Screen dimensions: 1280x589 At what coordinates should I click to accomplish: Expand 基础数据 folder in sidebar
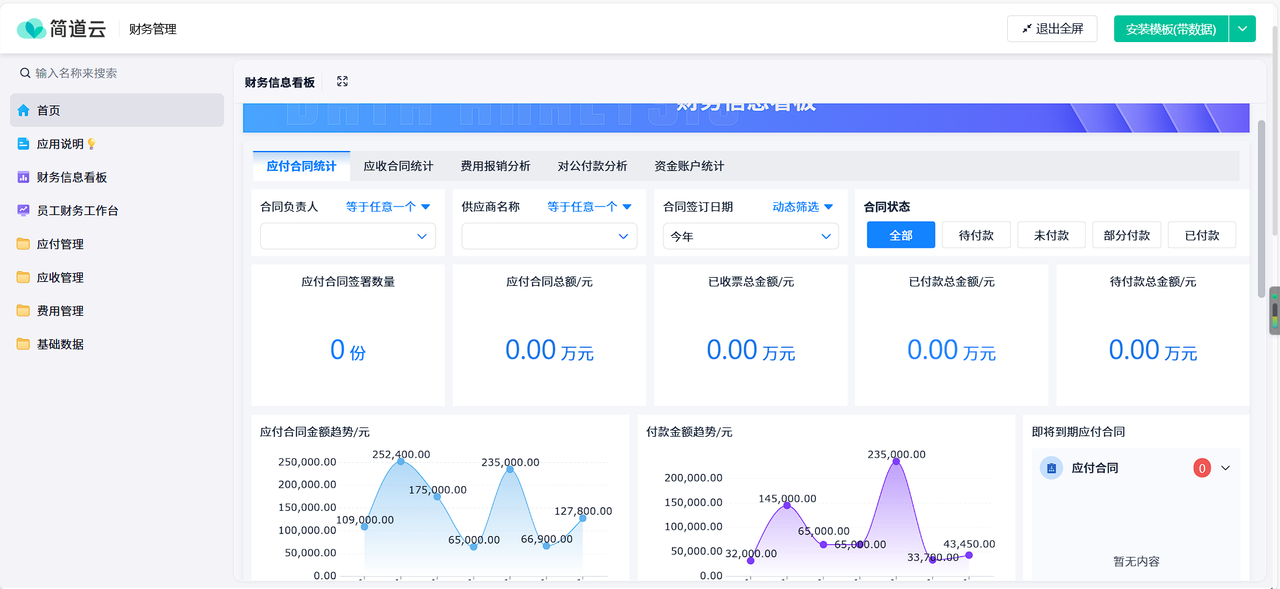(117, 344)
